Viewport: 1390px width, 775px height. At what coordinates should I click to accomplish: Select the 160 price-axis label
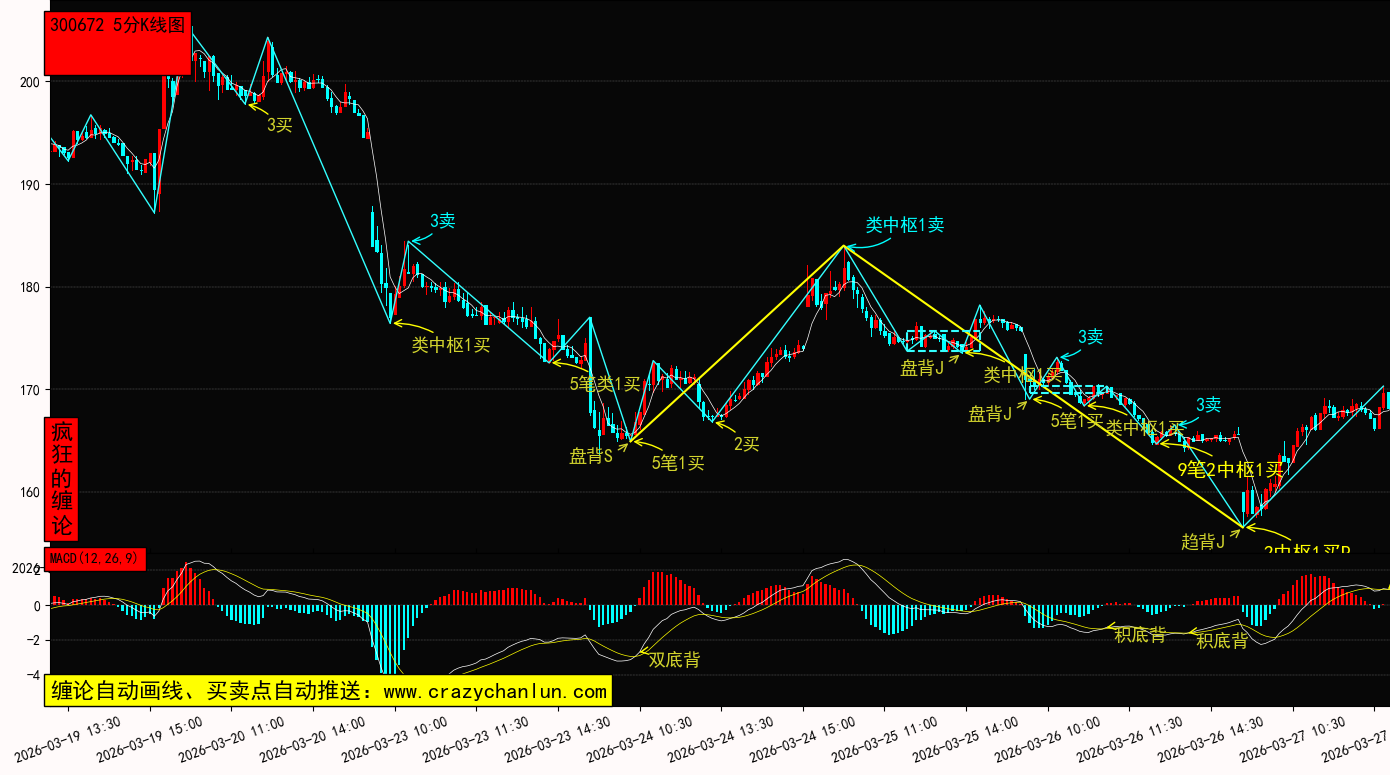click(x=29, y=492)
